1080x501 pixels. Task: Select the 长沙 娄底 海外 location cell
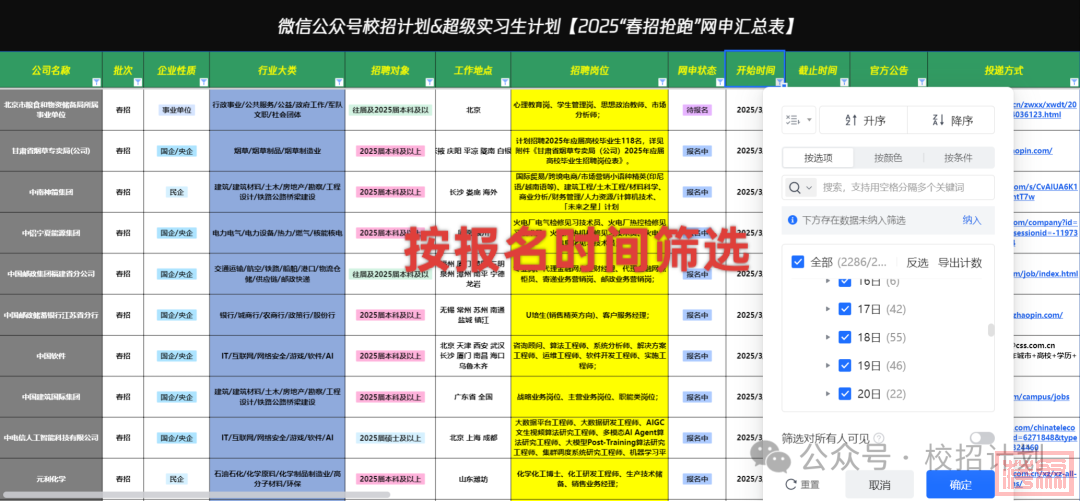tap(473, 192)
